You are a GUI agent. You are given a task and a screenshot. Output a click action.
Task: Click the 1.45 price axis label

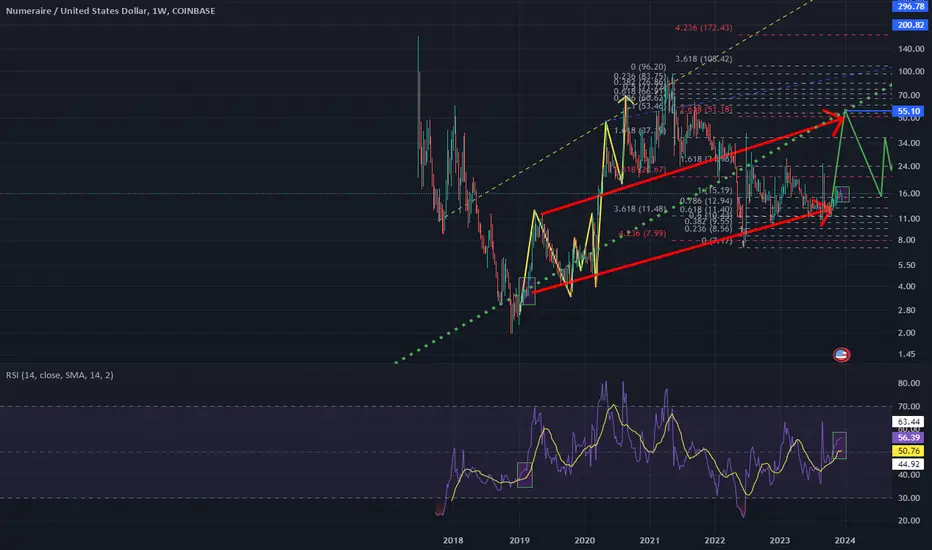pos(907,354)
